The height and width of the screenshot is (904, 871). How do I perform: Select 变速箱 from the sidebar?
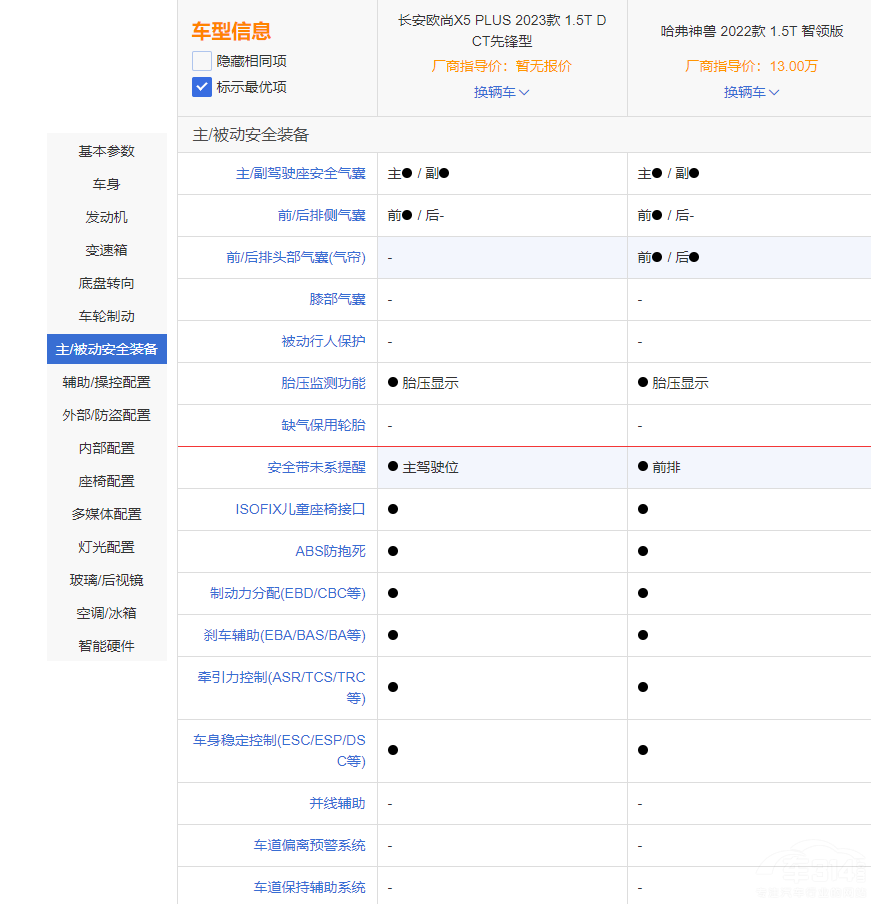click(106, 250)
